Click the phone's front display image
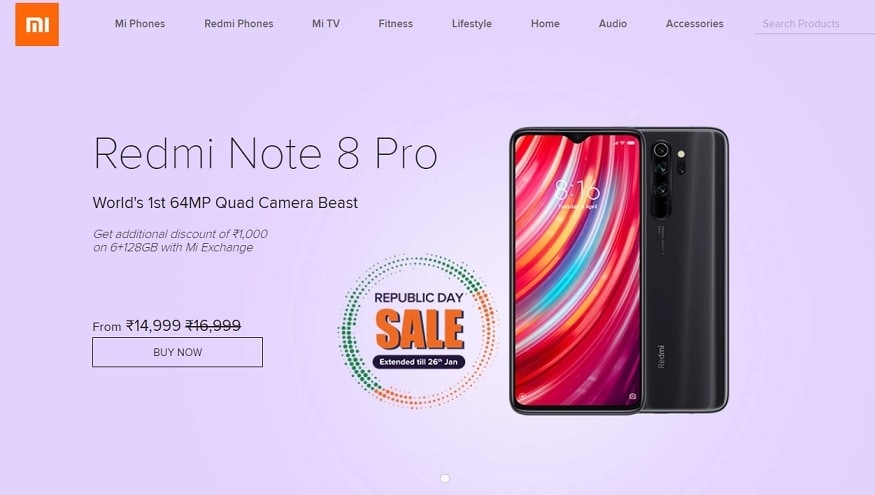 (576, 270)
